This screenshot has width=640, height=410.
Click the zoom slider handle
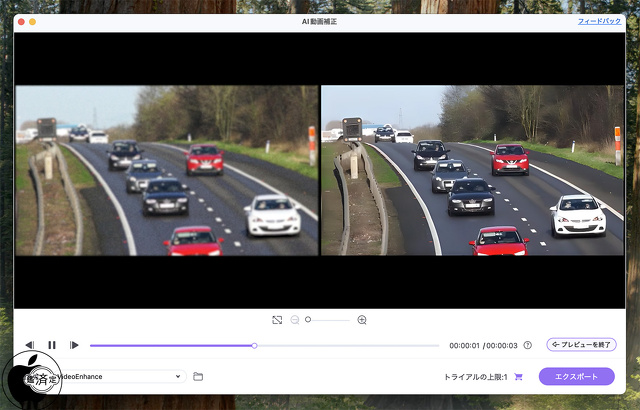tap(309, 320)
